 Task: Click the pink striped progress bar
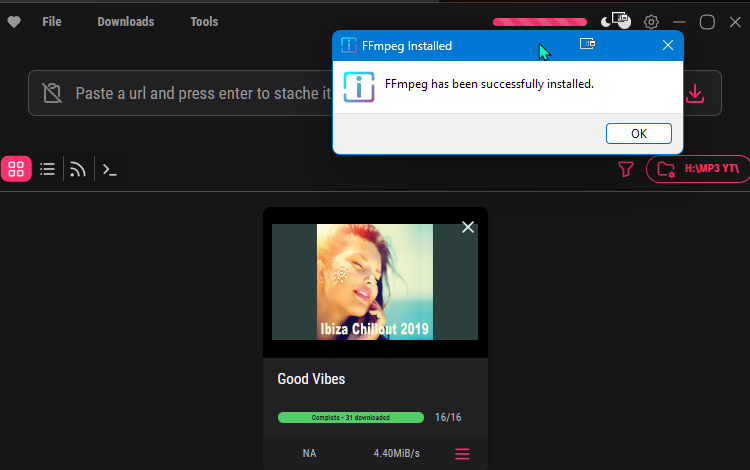pyautogui.click(x=540, y=22)
